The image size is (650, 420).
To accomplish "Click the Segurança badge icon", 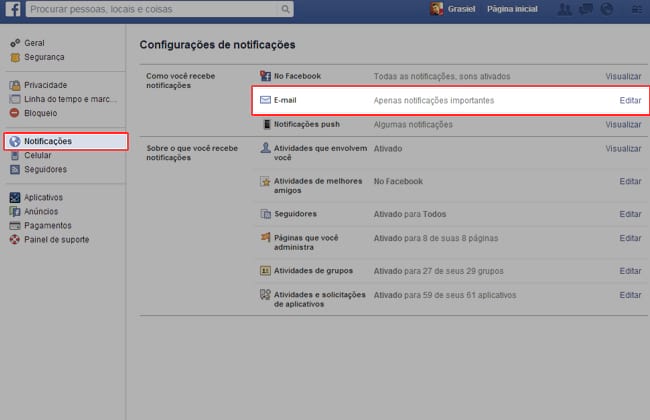I will click(15, 57).
